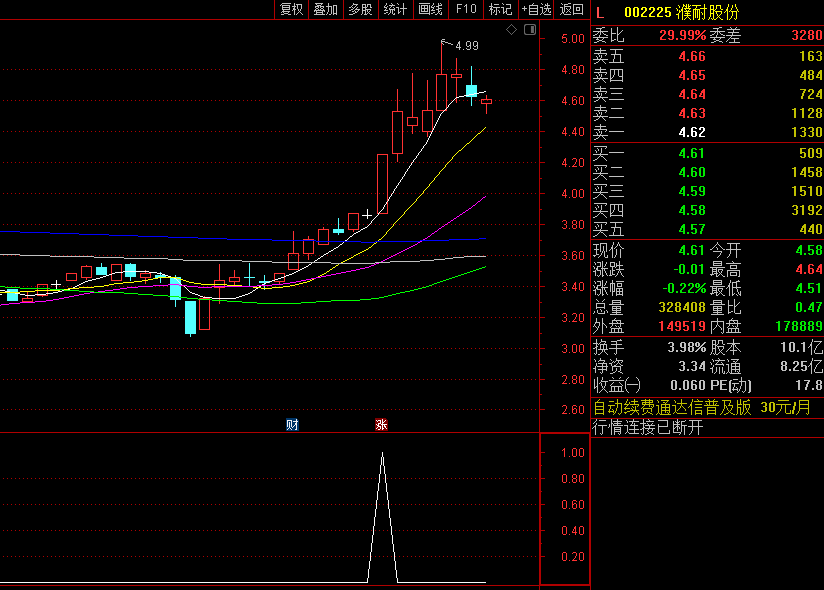Viewport: 824px width, 590px height.
Task: Click the 4.99 high price label
Action: click(467, 46)
